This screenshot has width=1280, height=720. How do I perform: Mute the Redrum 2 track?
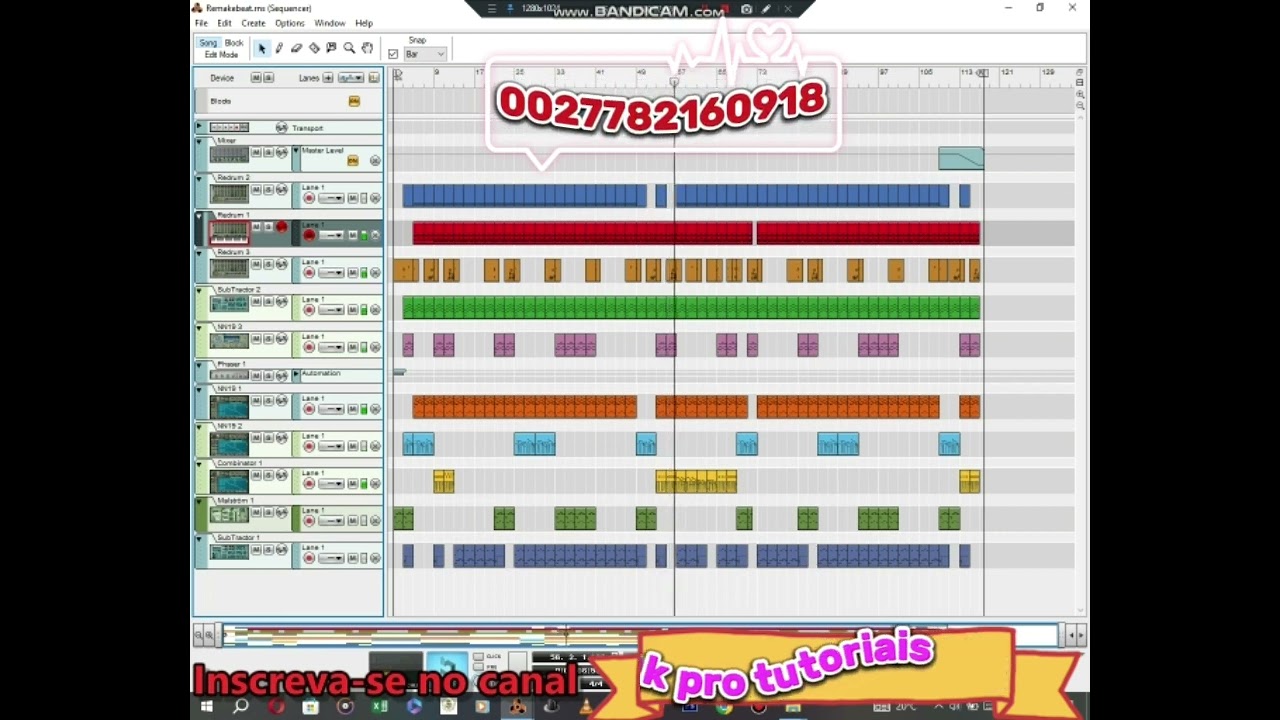256,190
